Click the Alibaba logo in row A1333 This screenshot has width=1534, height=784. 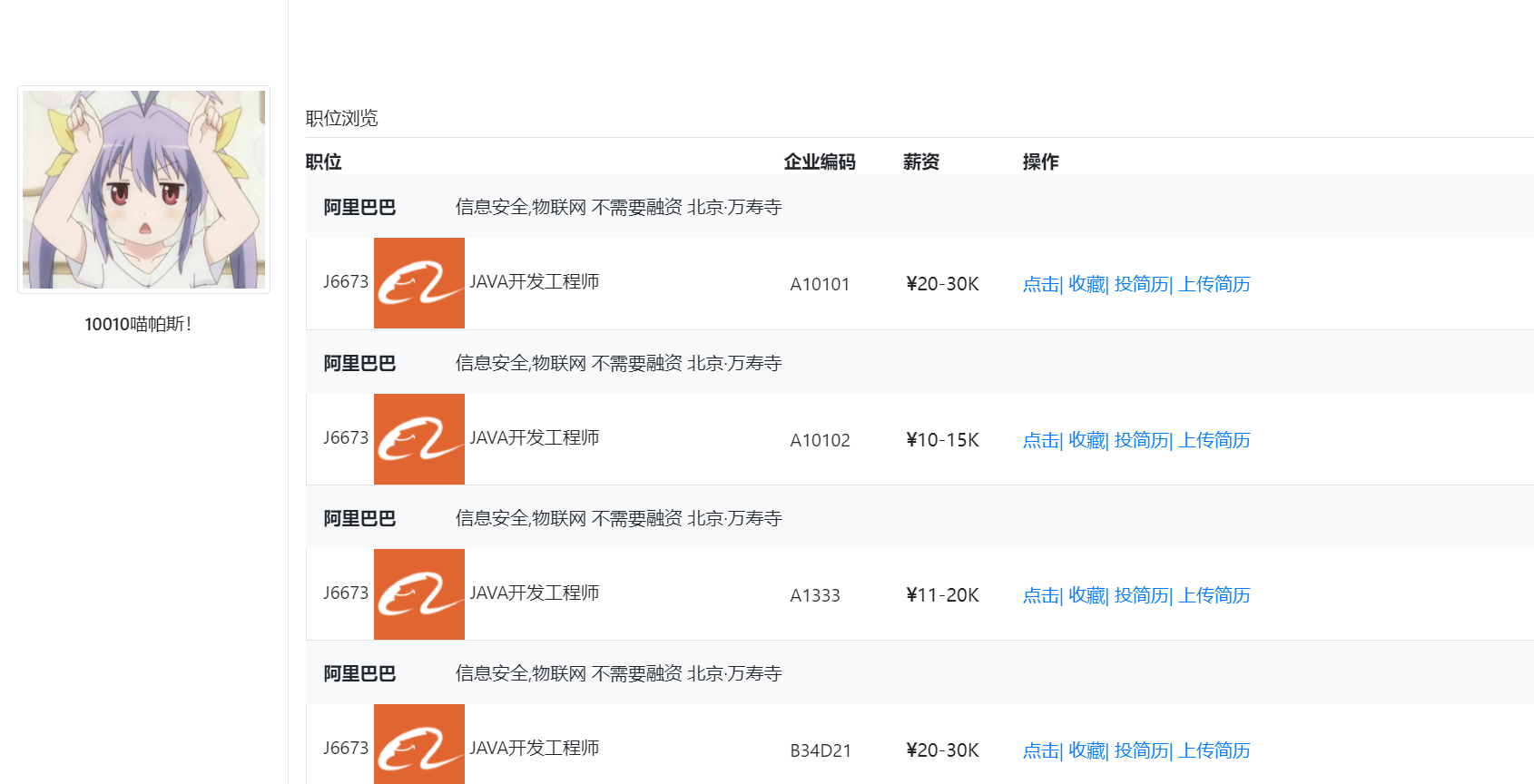[419, 594]
